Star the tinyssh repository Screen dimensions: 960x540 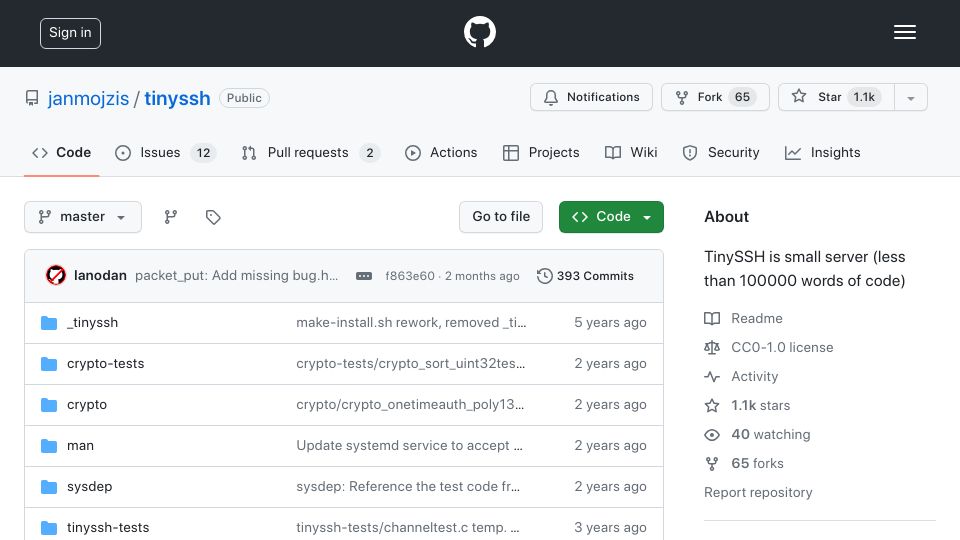point(836,97)
